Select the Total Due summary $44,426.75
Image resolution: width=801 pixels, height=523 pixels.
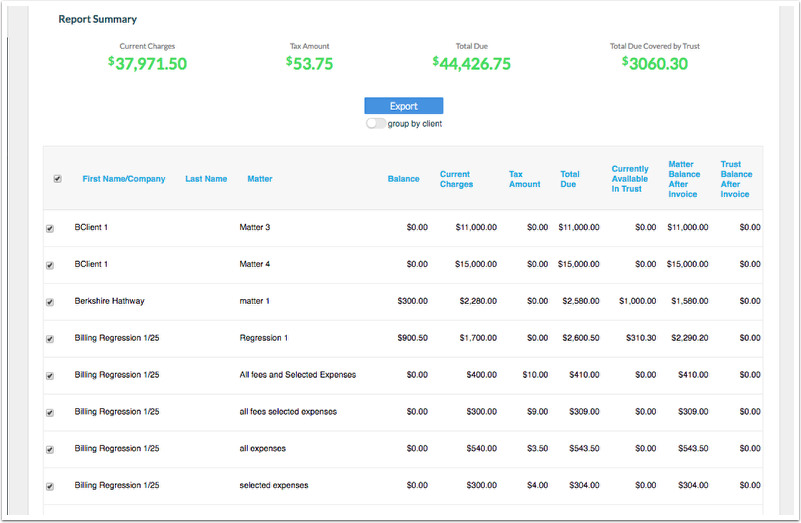click(472, 63)
